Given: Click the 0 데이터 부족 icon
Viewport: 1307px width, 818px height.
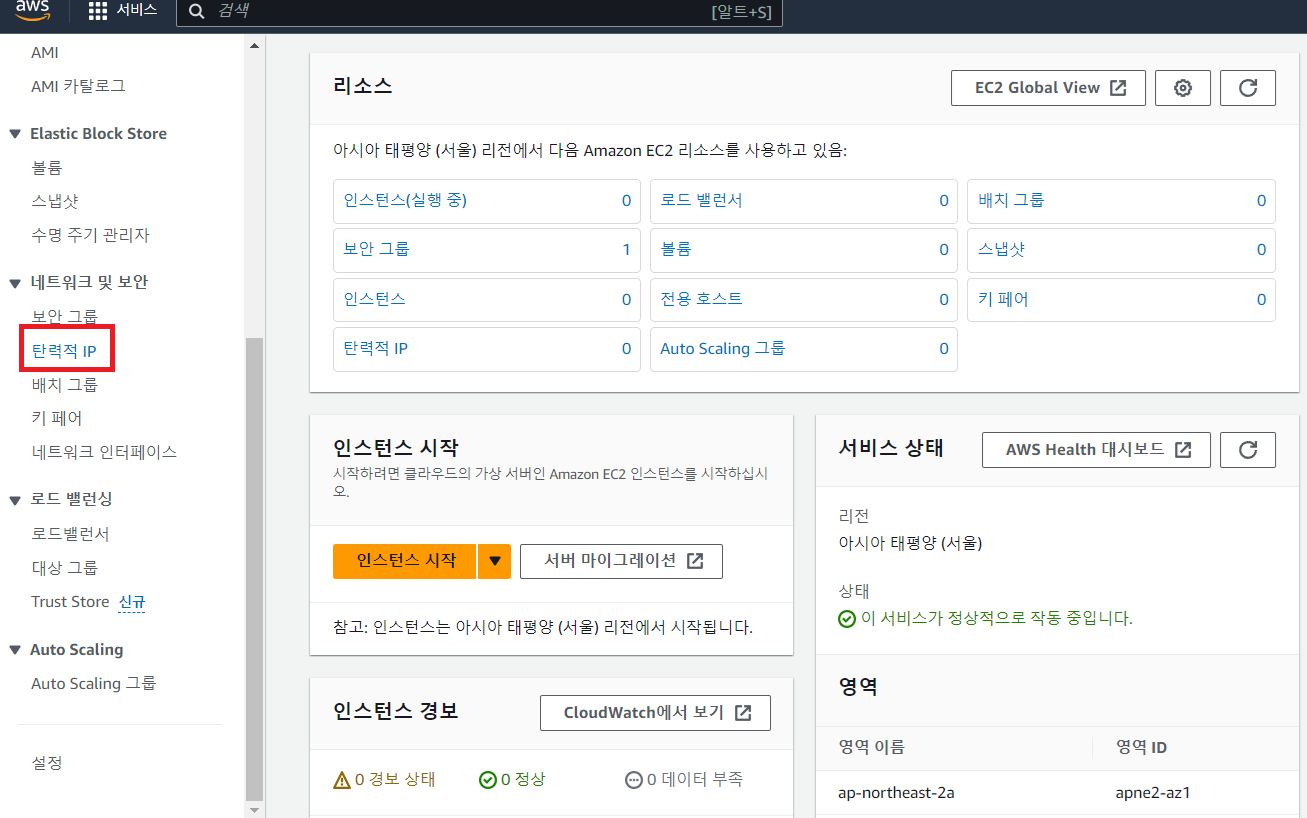Looking at the screenshot, I should (x=634, y=780).
